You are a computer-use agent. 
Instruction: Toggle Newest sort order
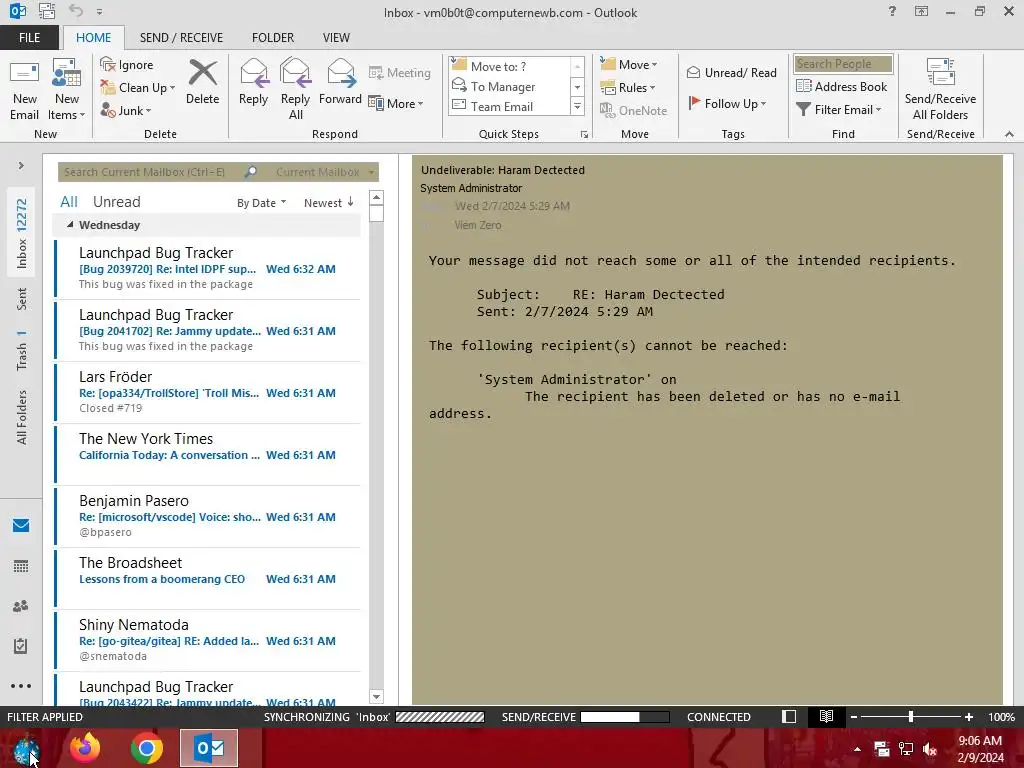(x=328, y=203)
